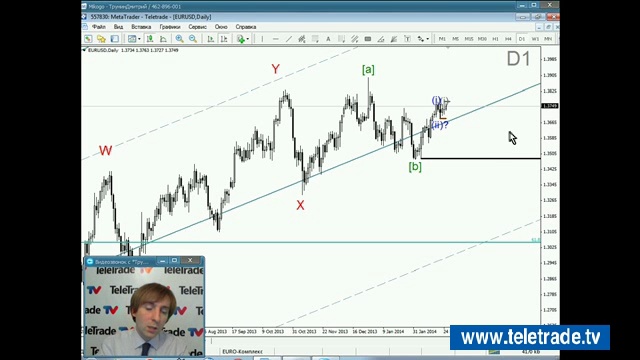This screenshot has height=360, width=640.
Task: Open the Вид menu
Action: (x=118, y=27)
